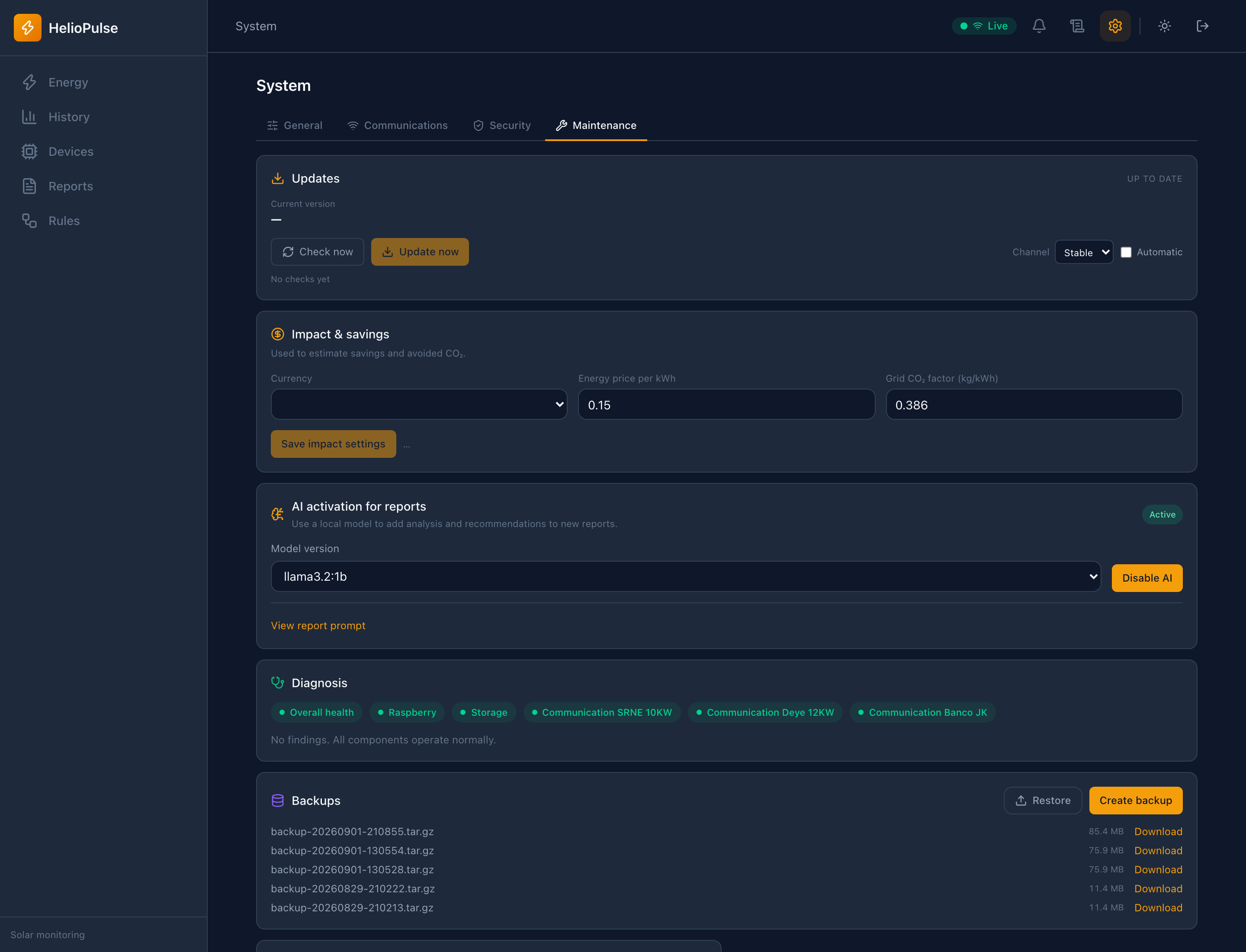The width and height of the screenshot is (1246, 952).
Task: Open Energy in the sidebar
Action: pyautogui.click(x=104, y=82)
